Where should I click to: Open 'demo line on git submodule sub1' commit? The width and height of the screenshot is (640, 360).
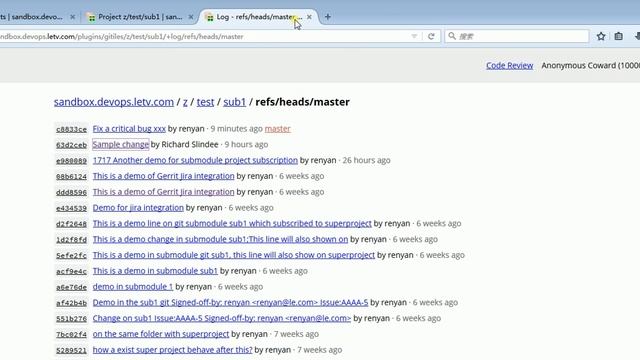point(232,224)
